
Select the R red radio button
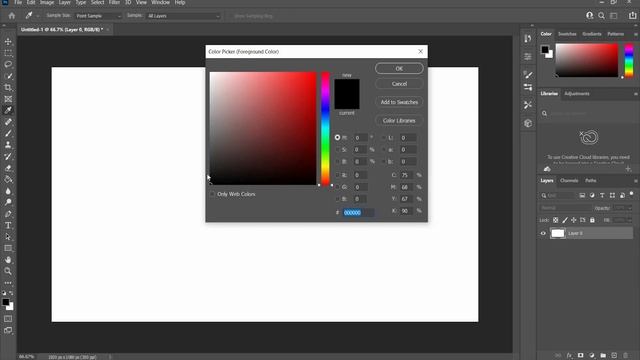pos(337,175)
